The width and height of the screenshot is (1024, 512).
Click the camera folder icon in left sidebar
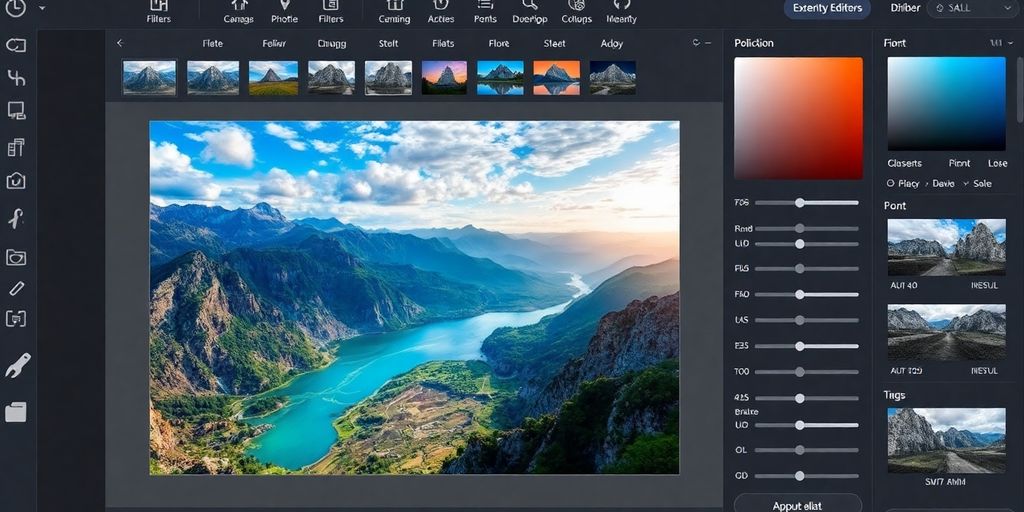point(16,257)
